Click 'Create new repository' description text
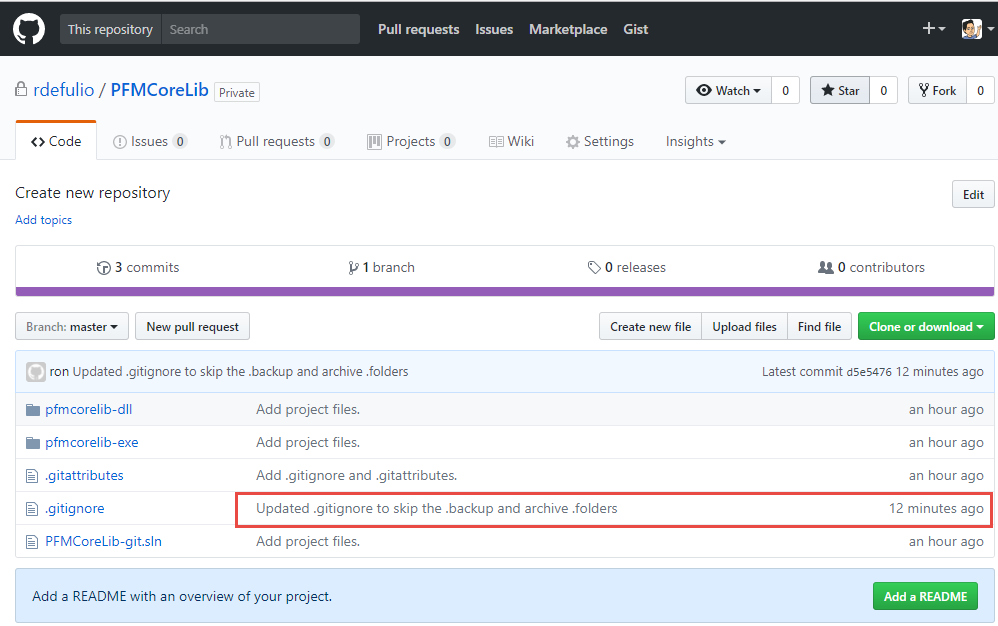The image size is (998, 626). (93, 193)
